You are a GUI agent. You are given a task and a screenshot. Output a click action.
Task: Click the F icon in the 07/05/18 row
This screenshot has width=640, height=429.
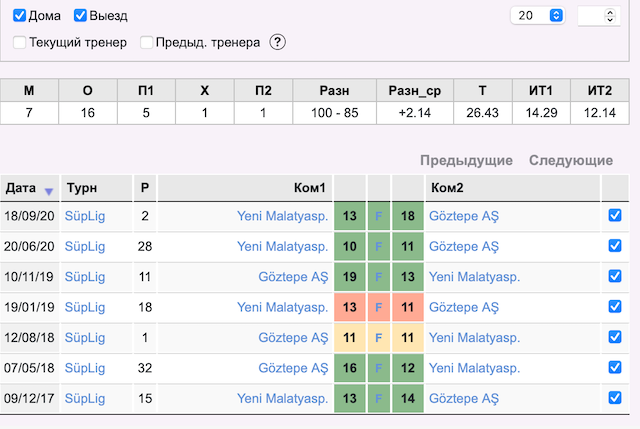tap(379, 368)
